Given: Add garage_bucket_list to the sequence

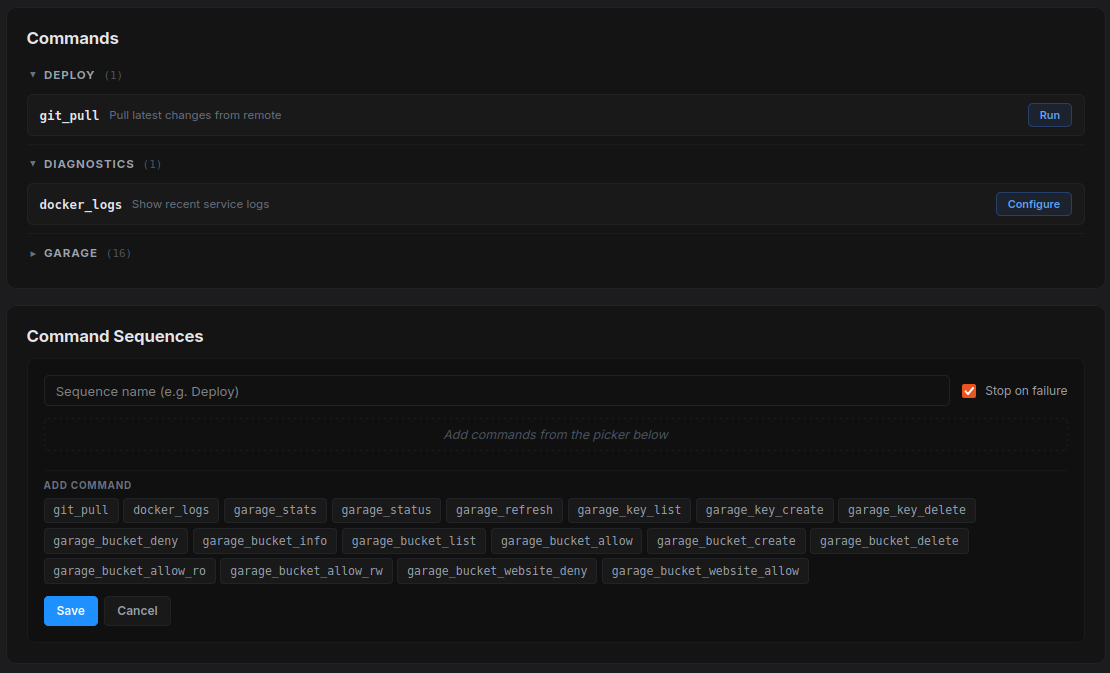Looking at the screenshot, I should (x=414, y=541).
